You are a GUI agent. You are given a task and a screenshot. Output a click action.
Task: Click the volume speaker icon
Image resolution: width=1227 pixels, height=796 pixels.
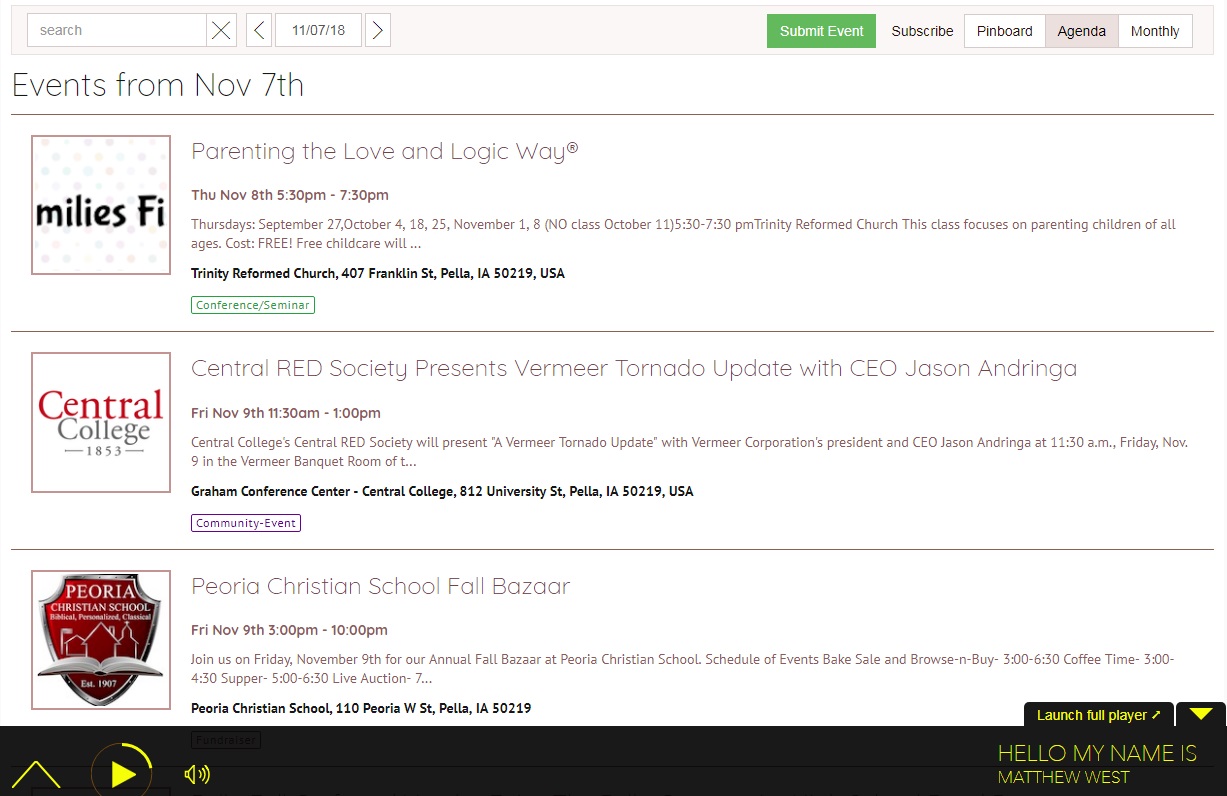click(197, 774)
